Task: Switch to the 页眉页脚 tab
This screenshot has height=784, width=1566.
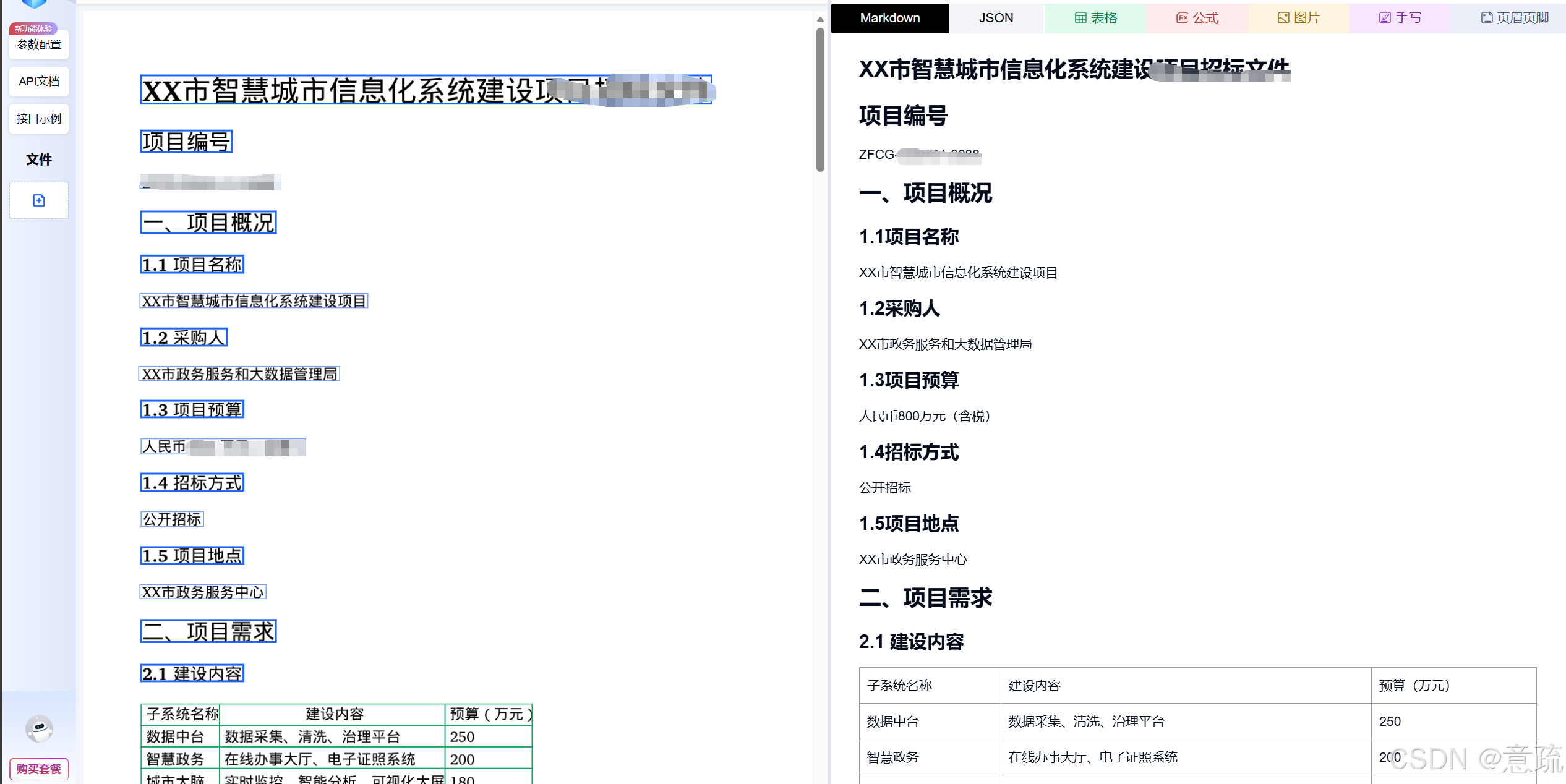Action: tap(1515, 18)
